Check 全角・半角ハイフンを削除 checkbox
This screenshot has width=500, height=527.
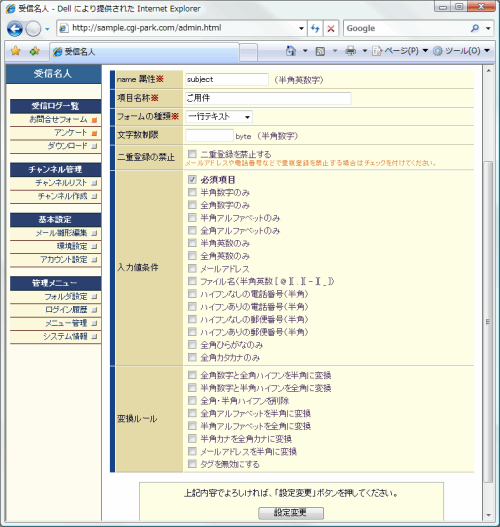click(192, 400)
